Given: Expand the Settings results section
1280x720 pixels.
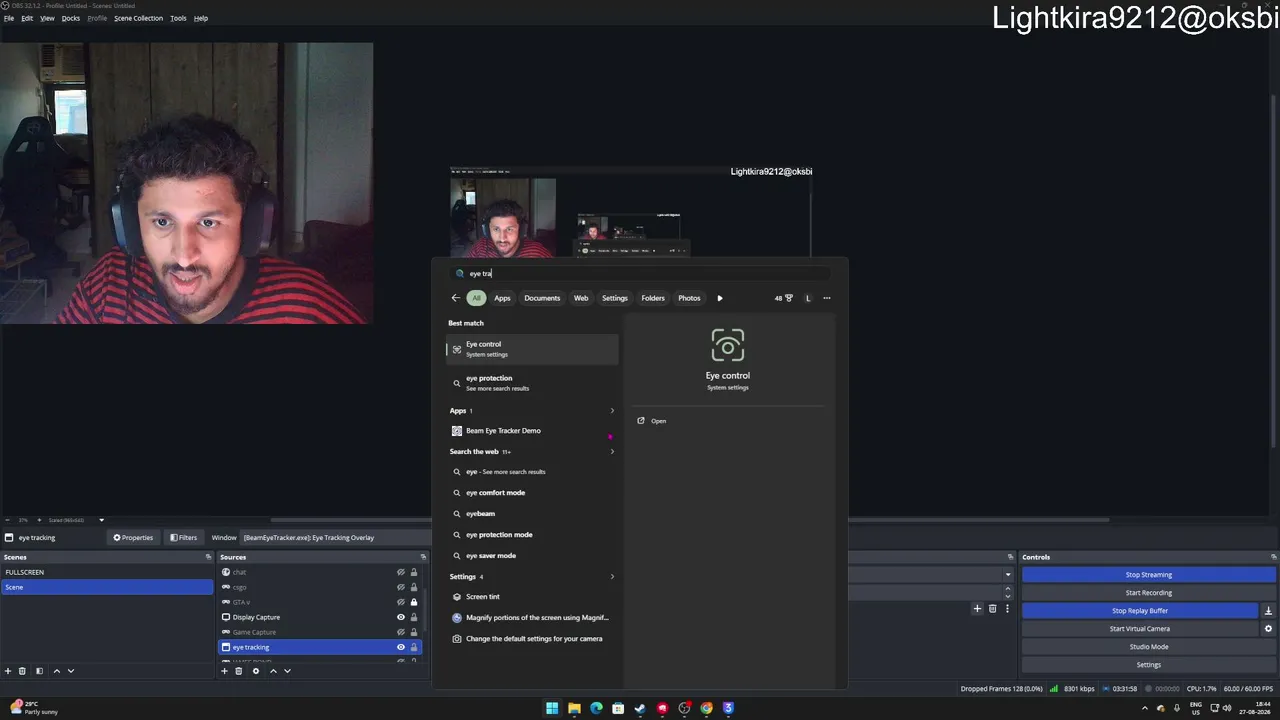Looking at the screenshot, I should point(612,577).
